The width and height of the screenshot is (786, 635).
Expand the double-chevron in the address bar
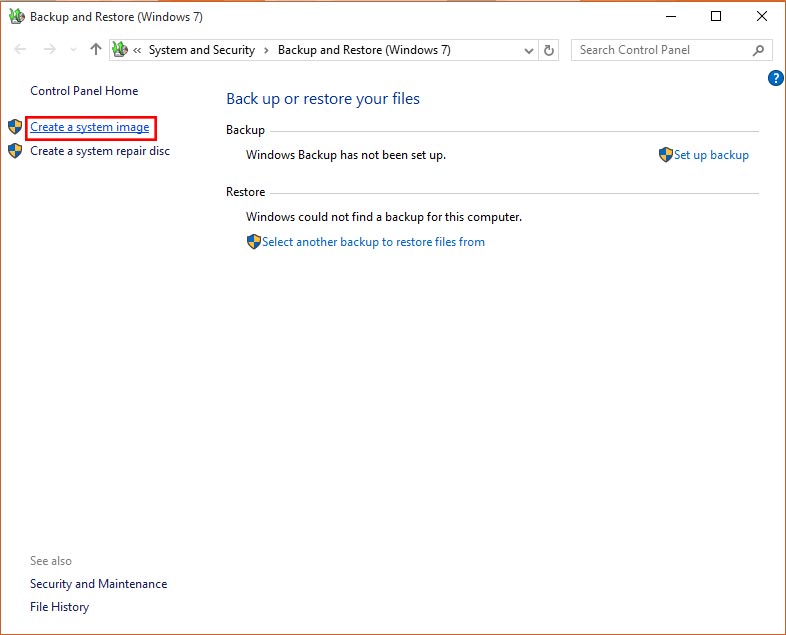coord(137,50)
